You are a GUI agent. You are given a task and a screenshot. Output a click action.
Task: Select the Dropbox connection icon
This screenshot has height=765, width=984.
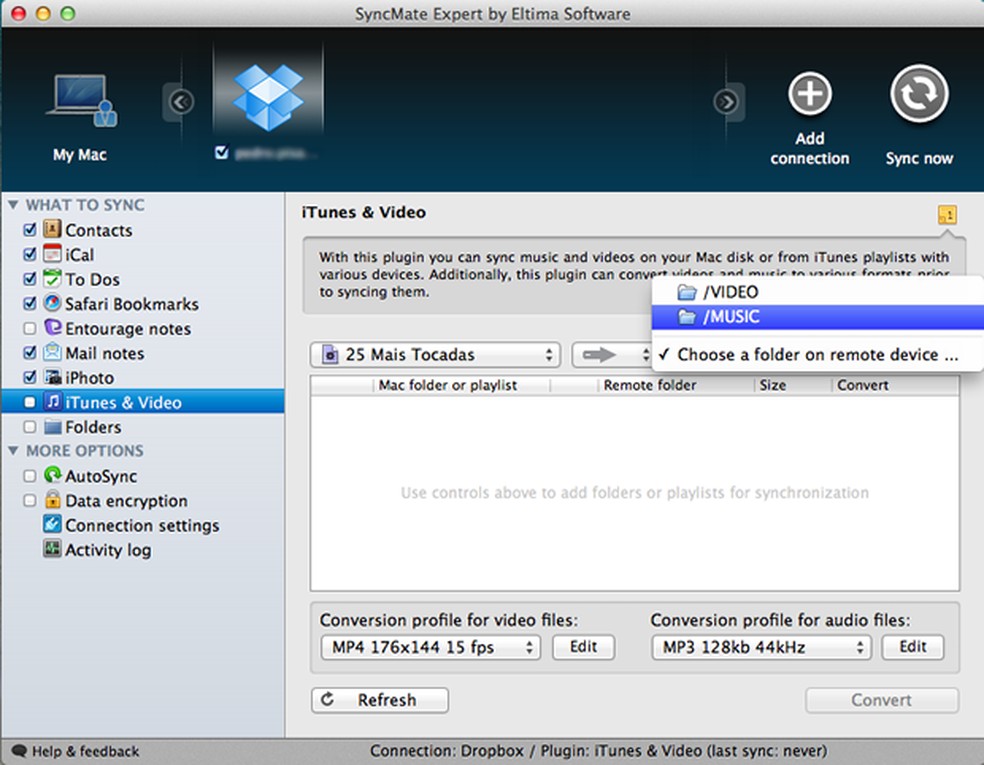coord(268,97)
